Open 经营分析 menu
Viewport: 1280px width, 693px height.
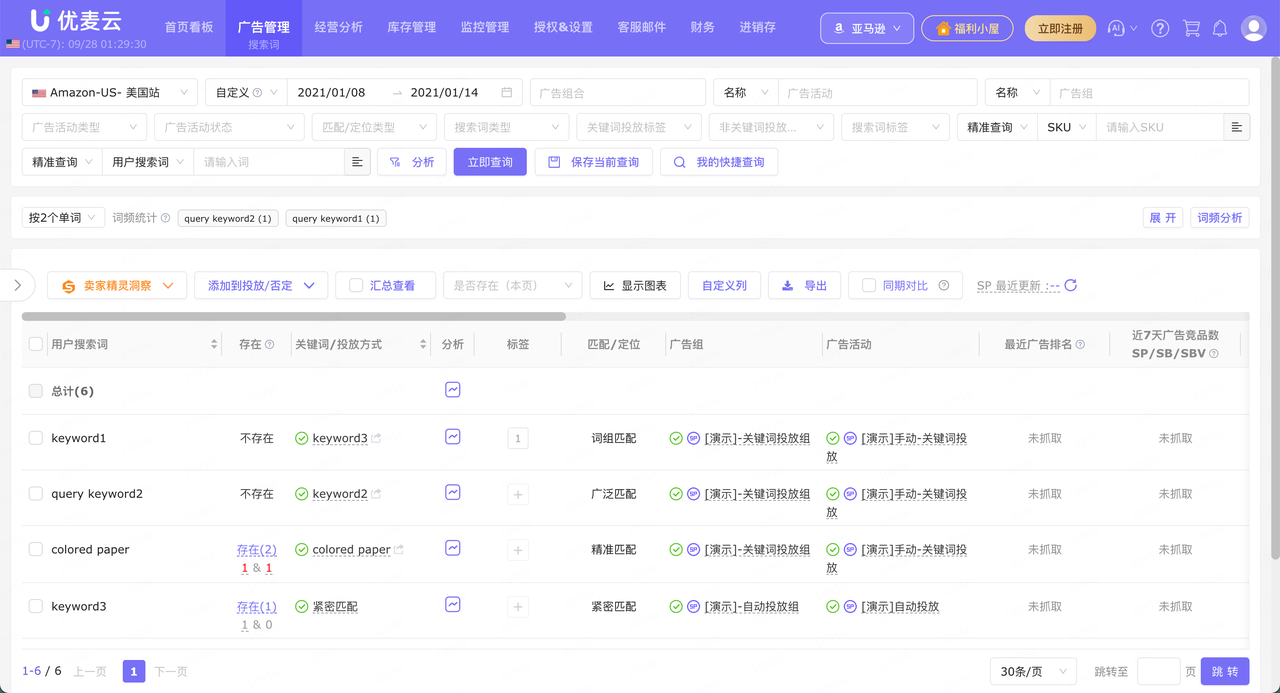point(339,27)
